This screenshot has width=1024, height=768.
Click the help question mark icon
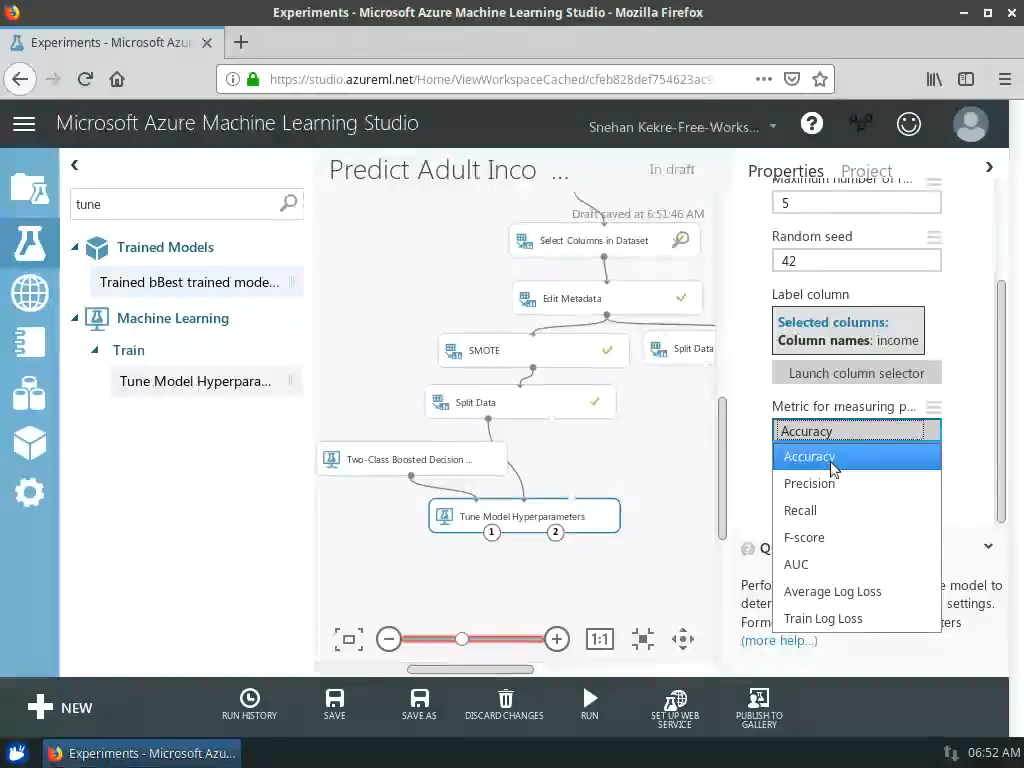(x=812, y=123)
